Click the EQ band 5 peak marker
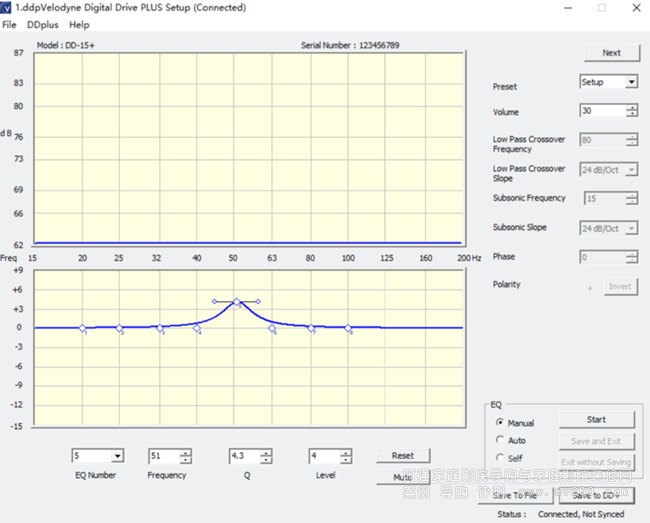The image size is (650, 523). coord(236,301)
